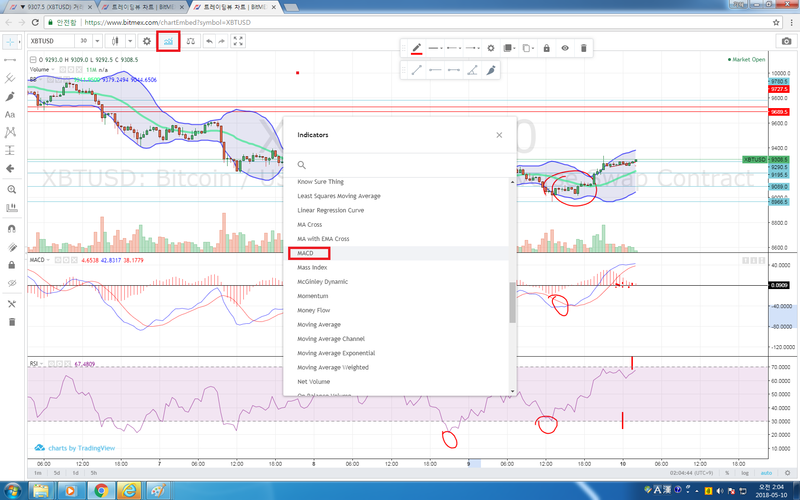The image size is (800, 500).
Task: Open the pitchfork drawing tools
Action: click(10, 78)
